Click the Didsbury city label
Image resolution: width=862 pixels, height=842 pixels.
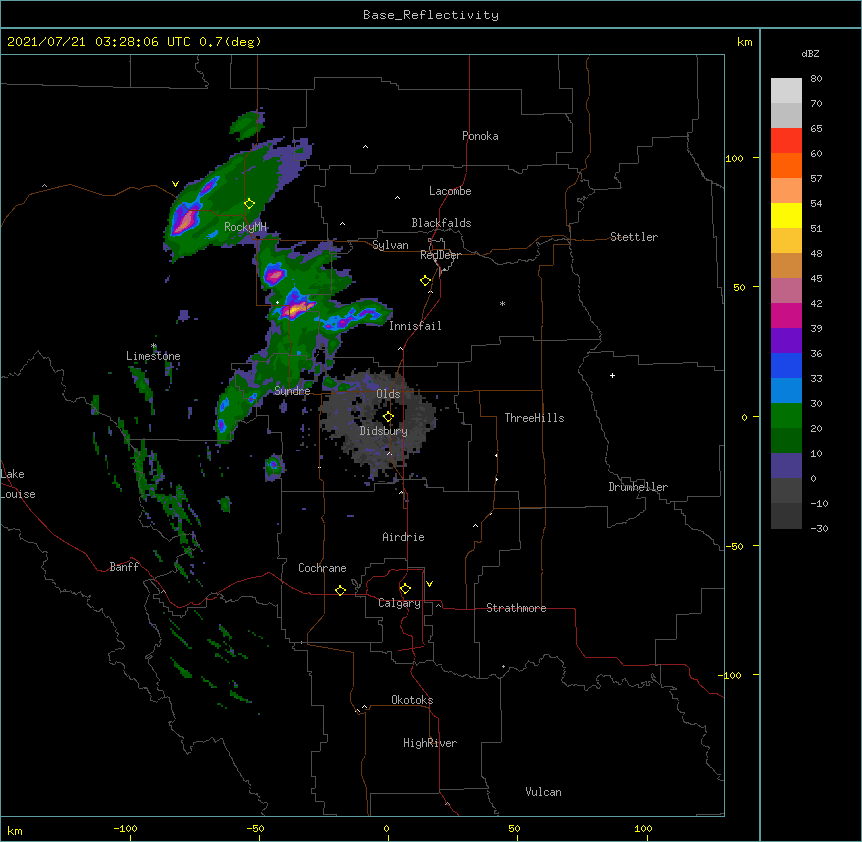point(384,431)
